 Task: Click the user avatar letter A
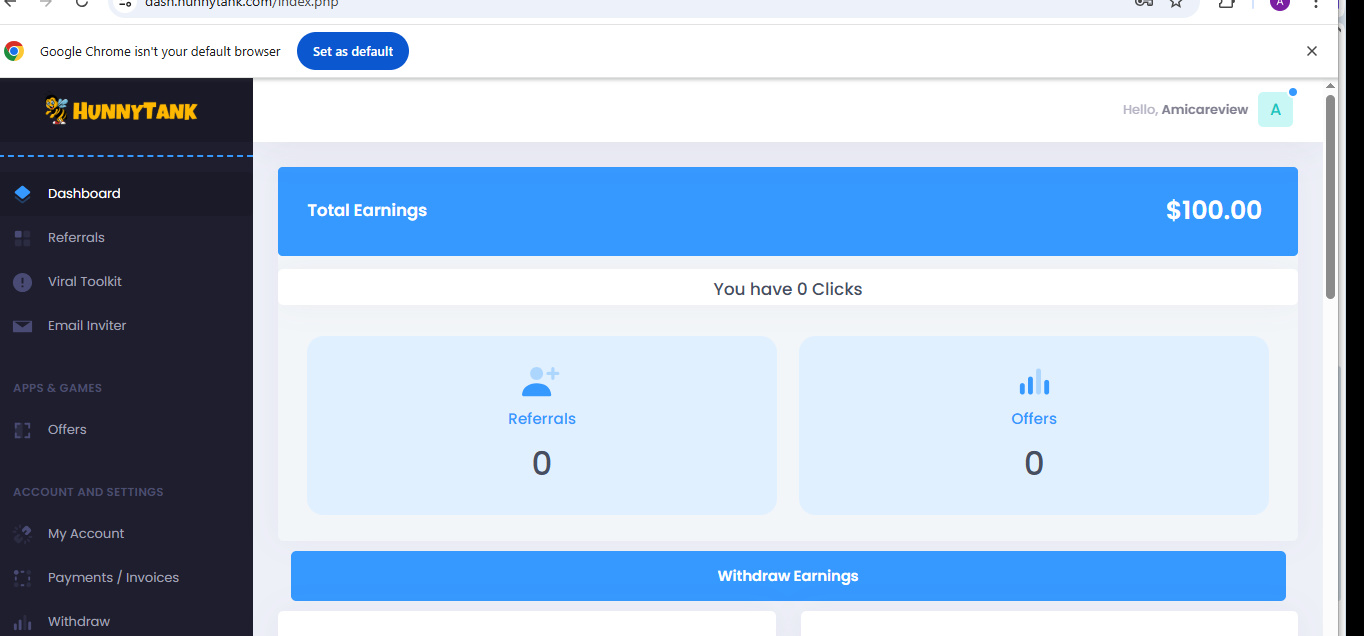click(x=1275, y=110)
